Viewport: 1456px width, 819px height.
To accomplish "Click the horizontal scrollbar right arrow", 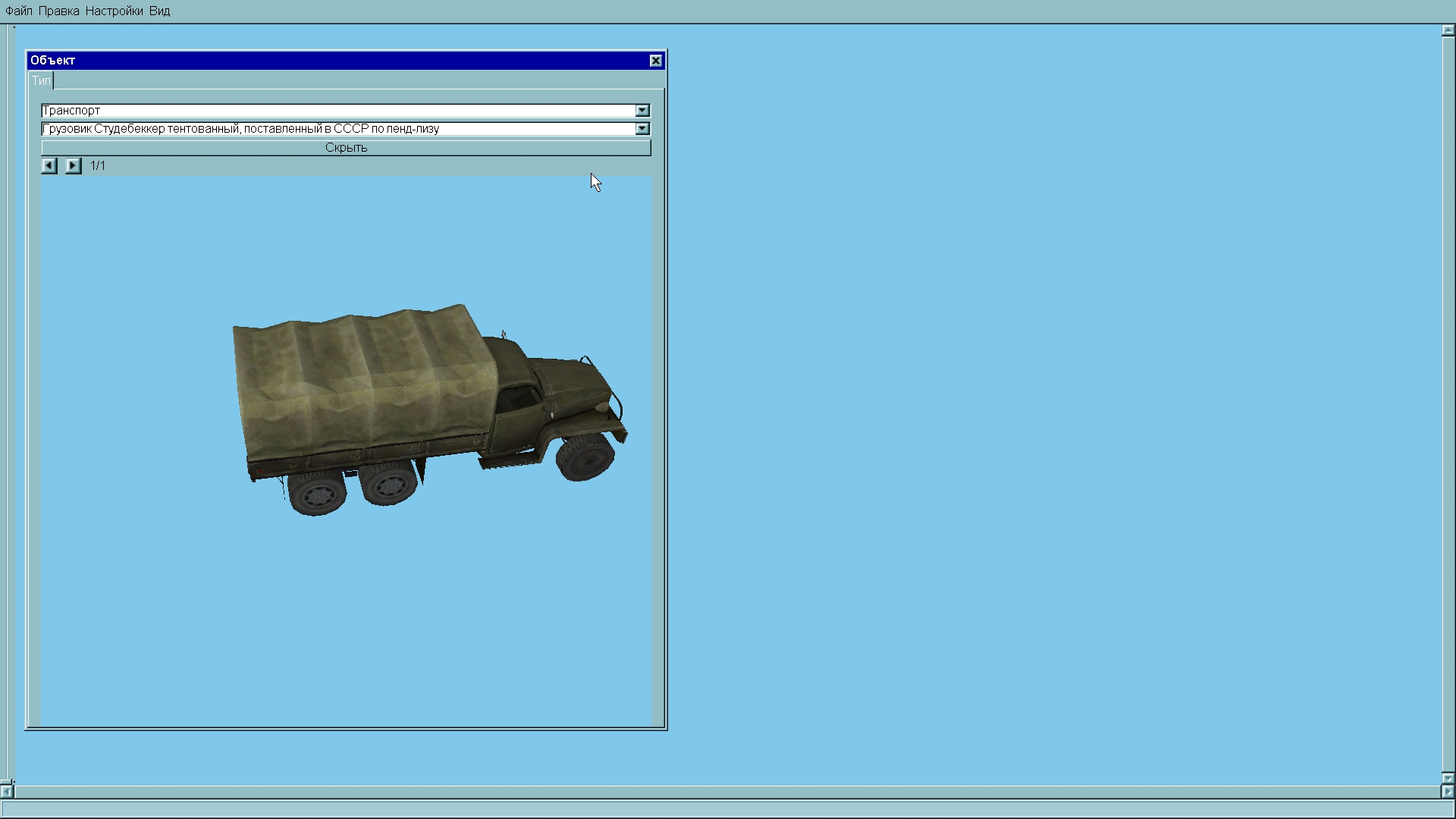I will 1447,792.
